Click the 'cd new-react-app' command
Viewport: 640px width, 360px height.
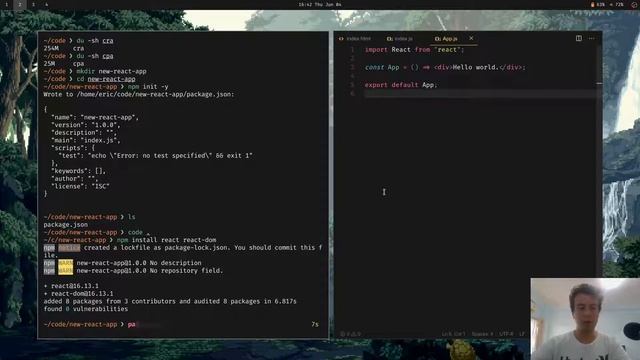[x=106, y=79]
